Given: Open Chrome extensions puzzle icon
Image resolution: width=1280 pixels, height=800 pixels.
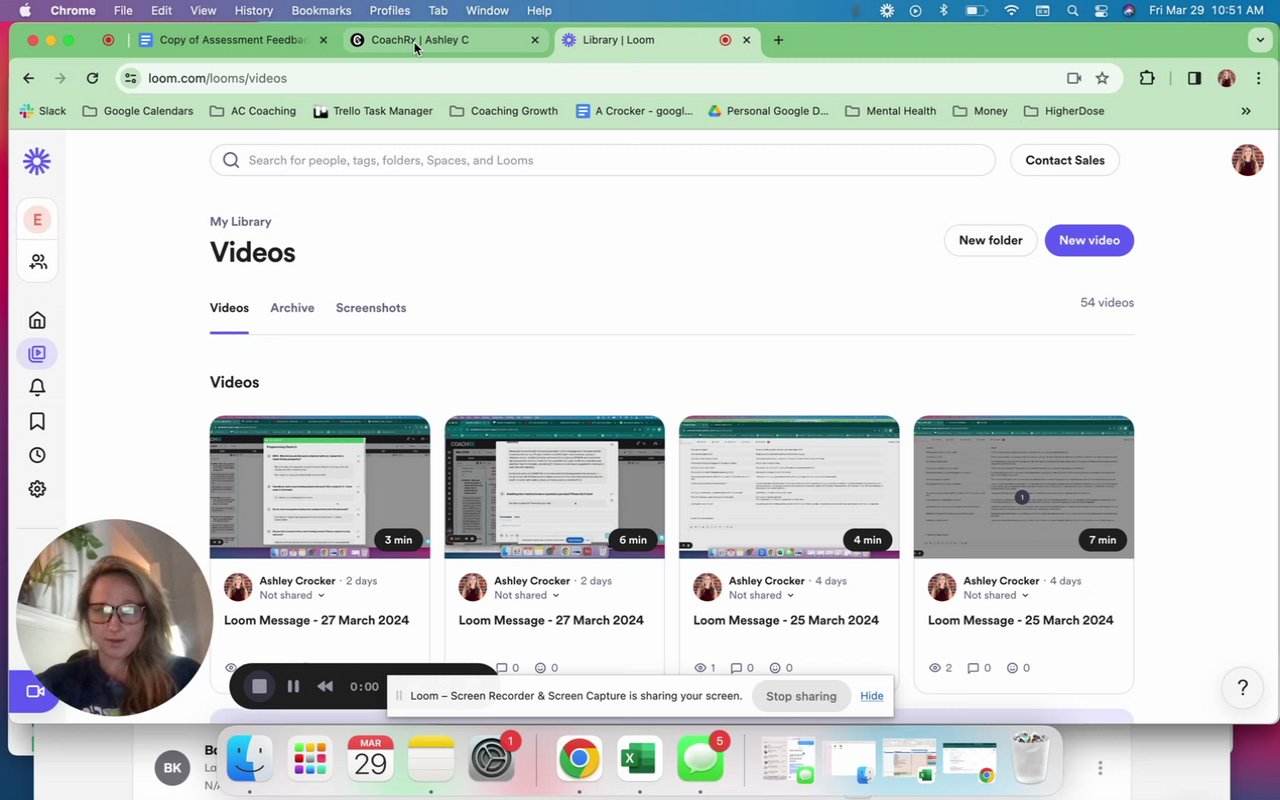Looking at the screenshot, I should click(1147, 78).
